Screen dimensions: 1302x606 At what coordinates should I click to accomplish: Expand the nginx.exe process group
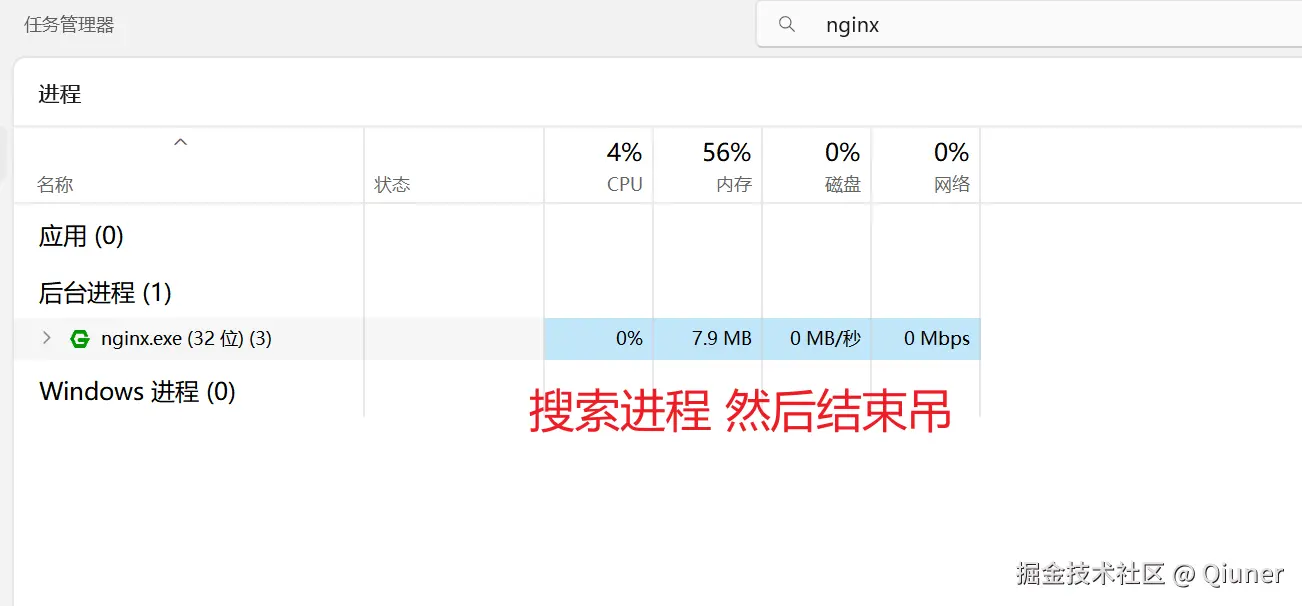click(46, 338)
